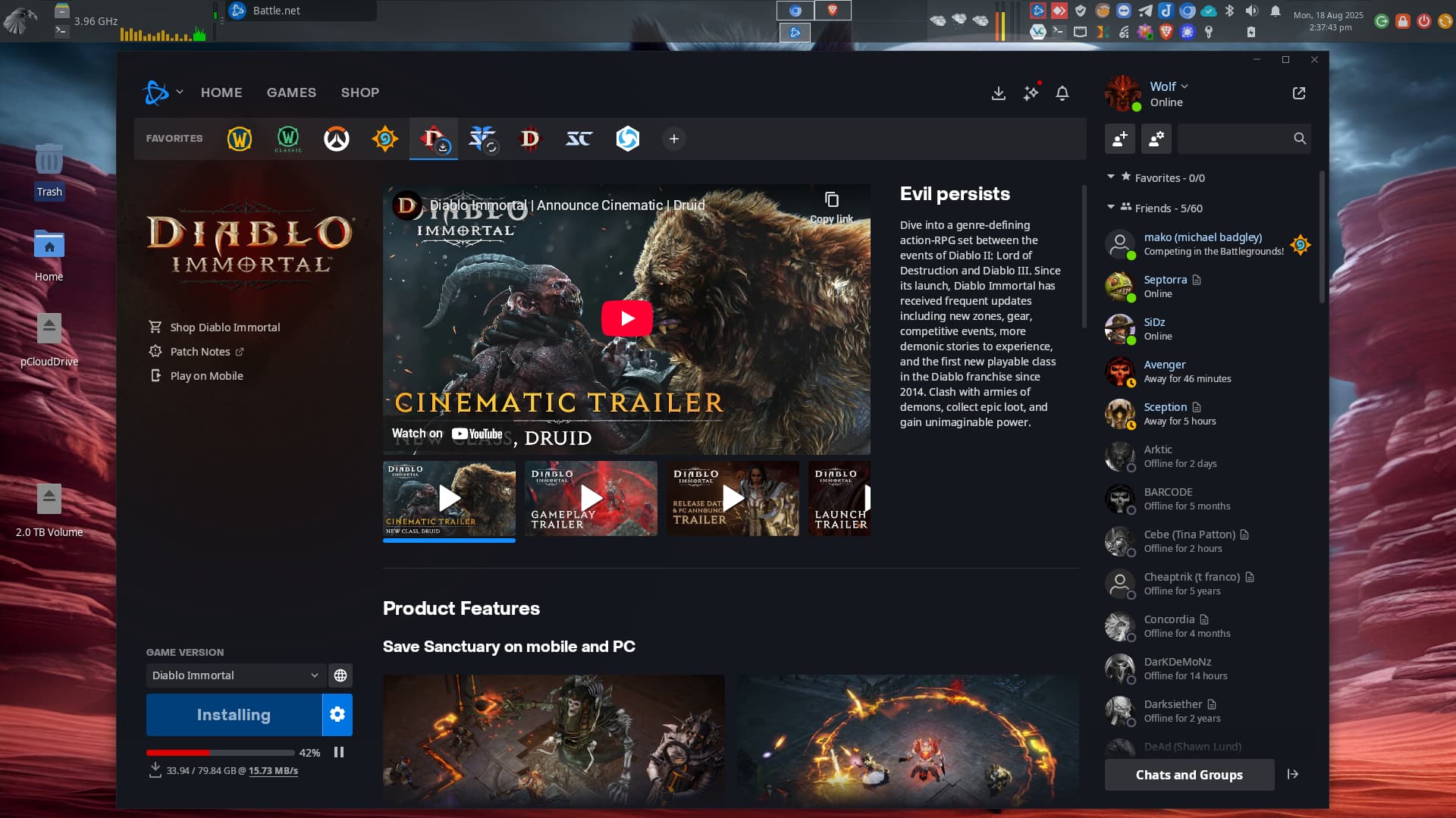Image resolution: width=1456 pixels, height=818 pixels.
Task: Open the sparkle news icon with red dot
Action: (x=1031, y=92)
